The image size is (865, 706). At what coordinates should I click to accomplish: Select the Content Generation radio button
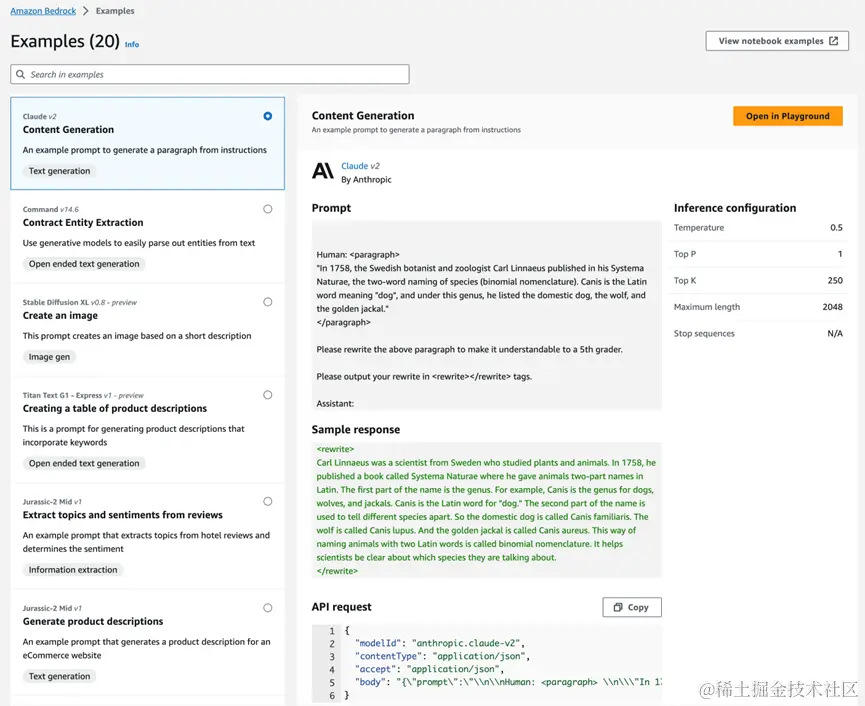[268, 116]
